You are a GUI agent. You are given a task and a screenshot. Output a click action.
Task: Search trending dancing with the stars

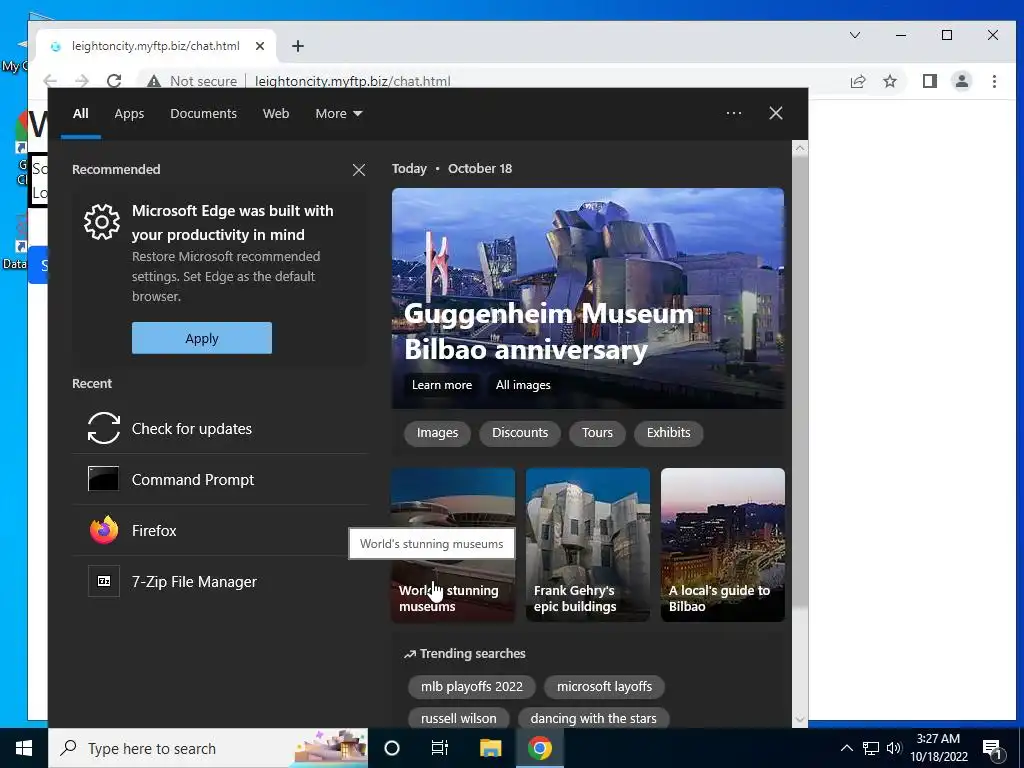(x=593, y=718)
